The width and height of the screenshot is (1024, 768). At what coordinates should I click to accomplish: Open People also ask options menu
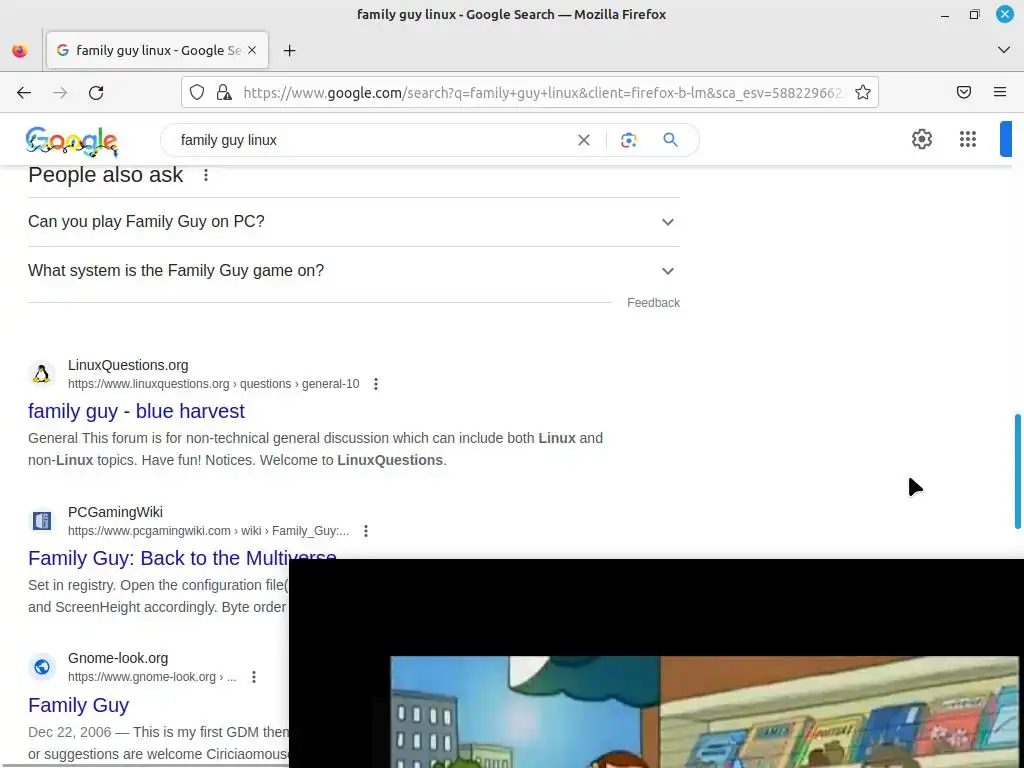[206, 175]
